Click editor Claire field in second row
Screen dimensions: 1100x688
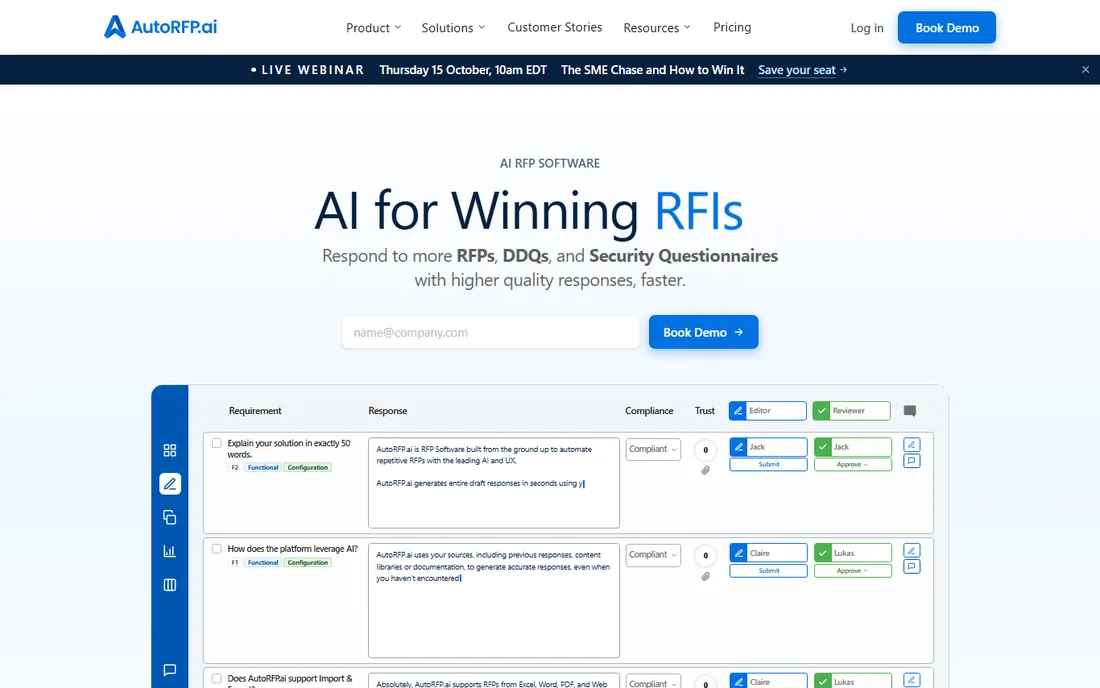tap(768, 553)
